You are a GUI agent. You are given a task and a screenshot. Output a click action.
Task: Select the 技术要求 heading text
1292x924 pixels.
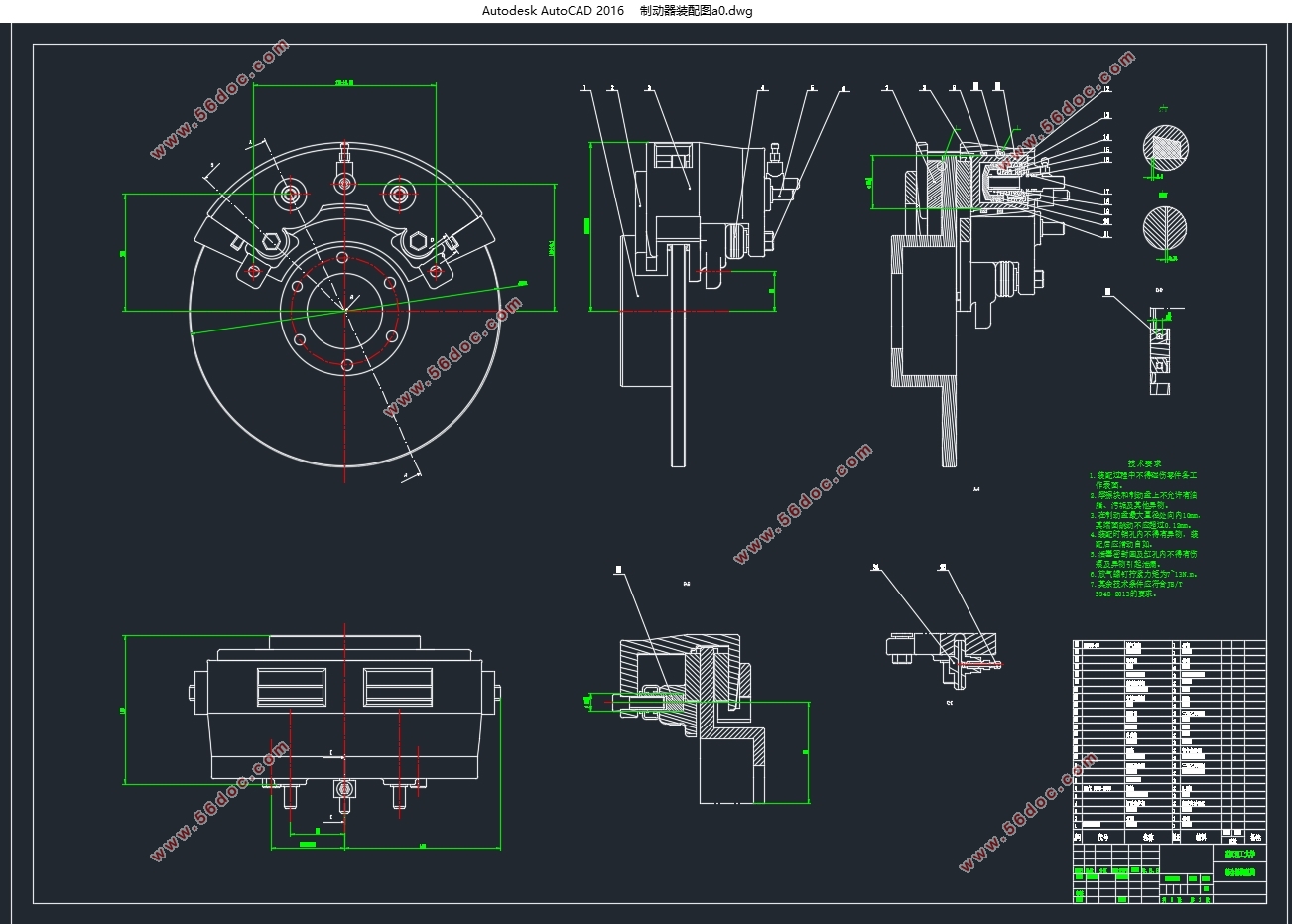[1144, 463]
